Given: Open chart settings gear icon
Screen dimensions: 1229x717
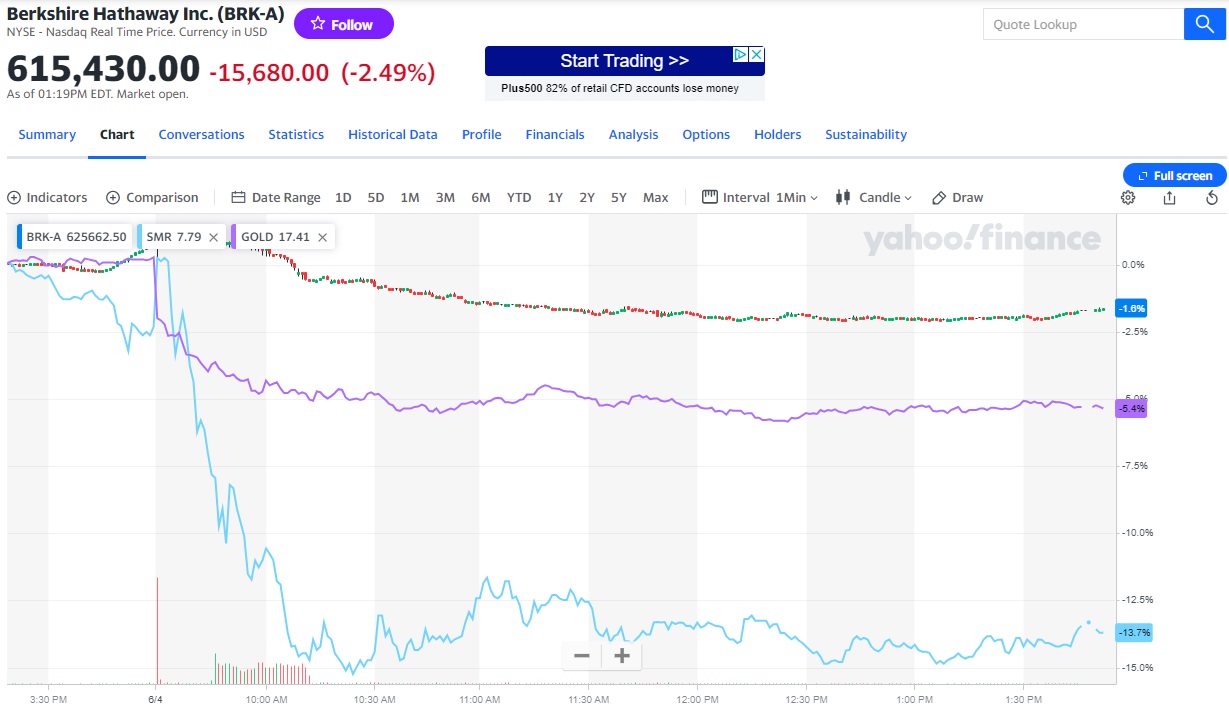Looking at the screenshot, I should coord(1128,197).
